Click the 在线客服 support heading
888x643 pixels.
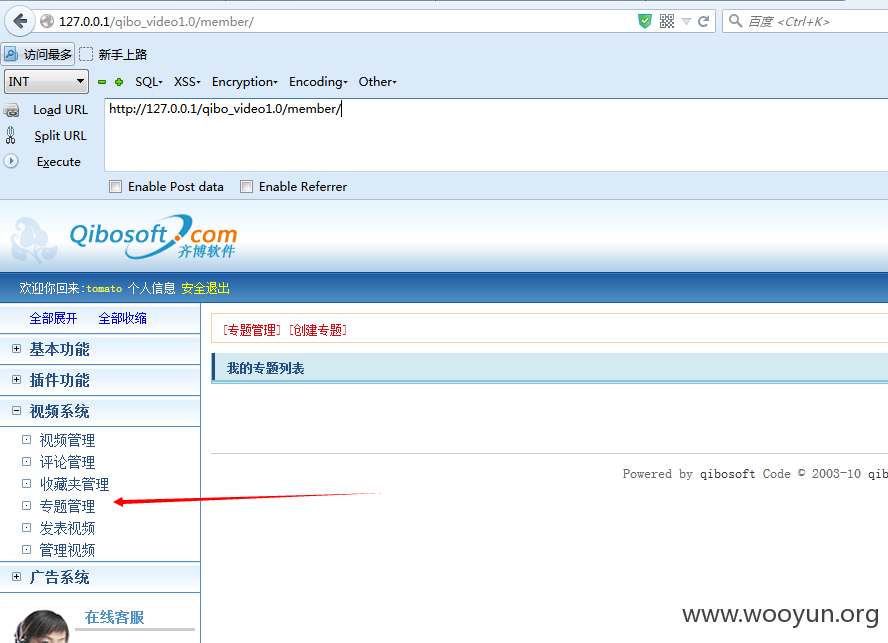(114, 617)
